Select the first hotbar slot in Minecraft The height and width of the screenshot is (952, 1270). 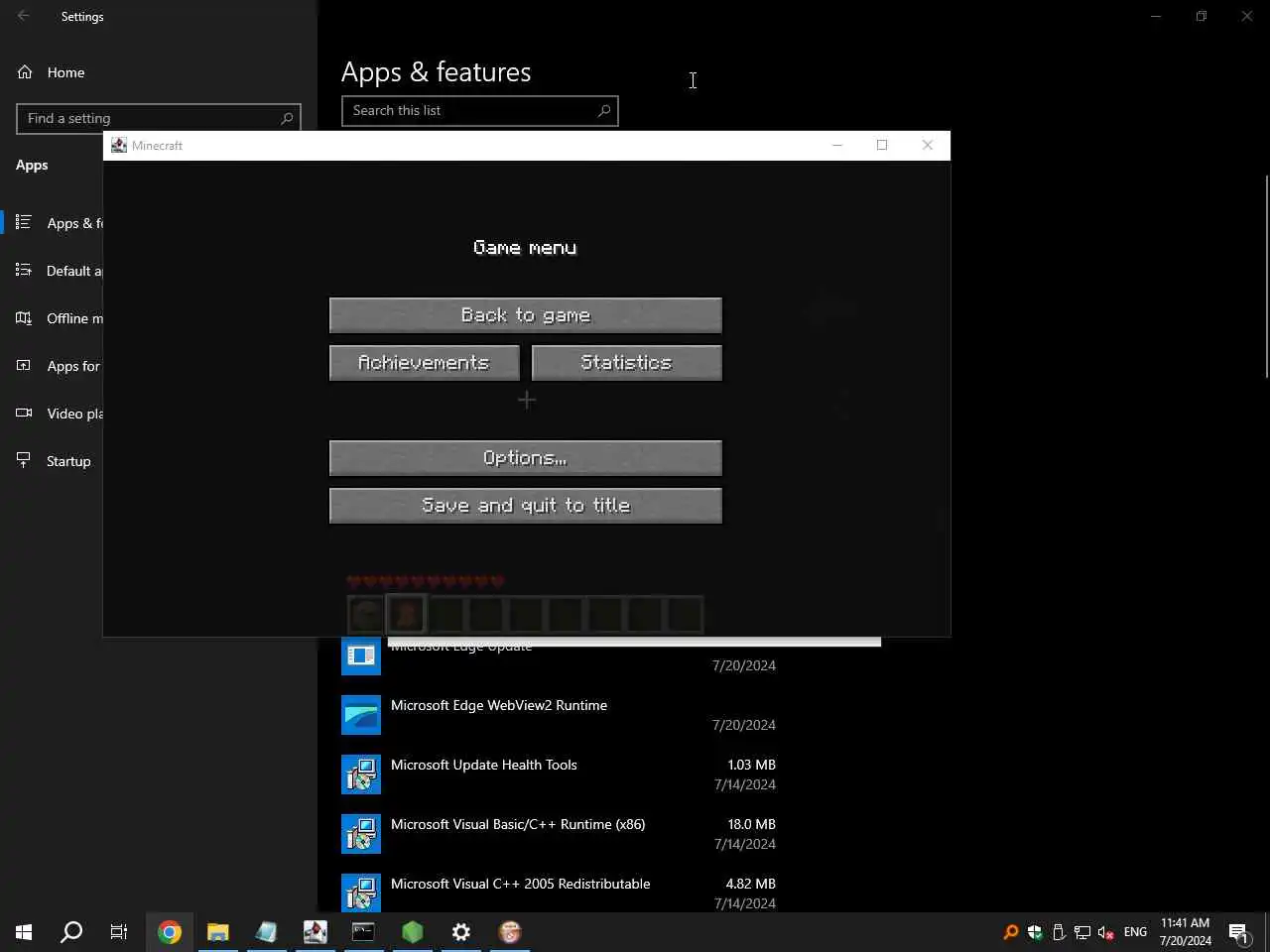tap(367, 615)
